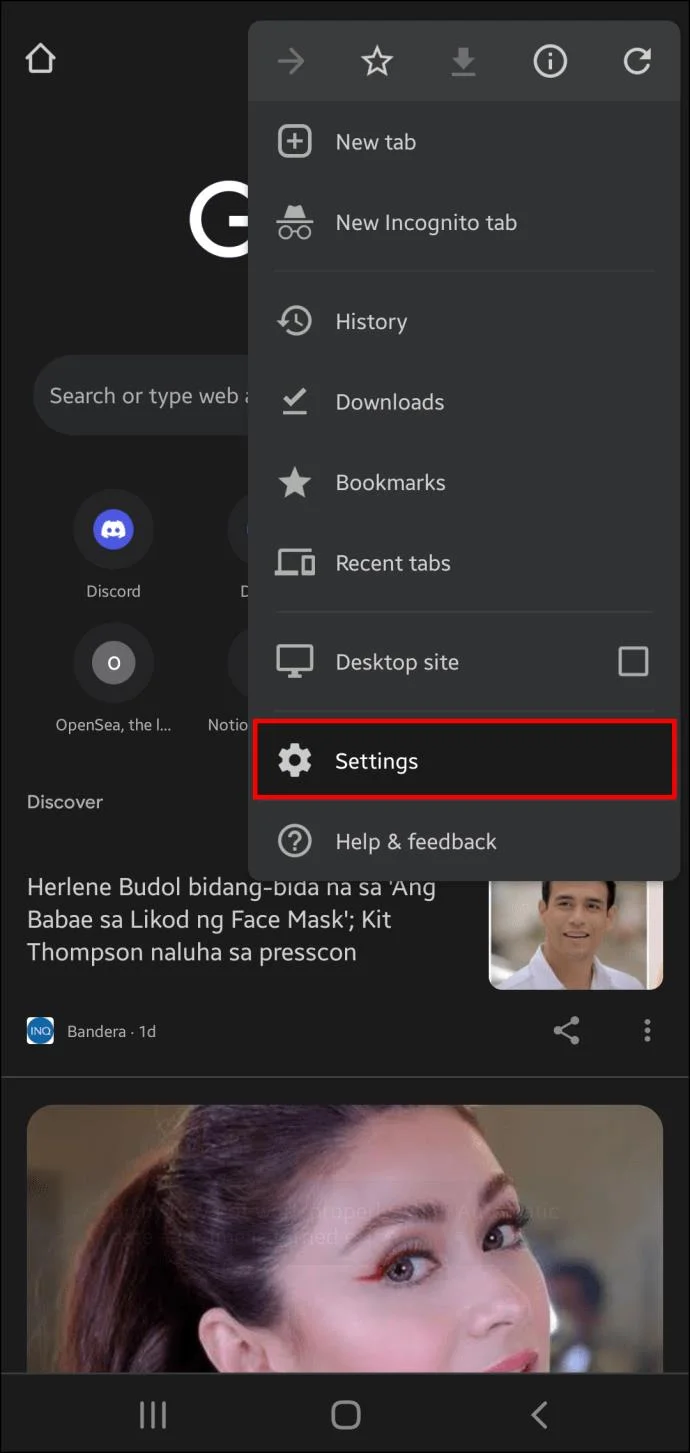Image resolution: width=690 pixels, height=1453 pixels.
Task: Start a New Incognito tab
Action: click(427, 222)
